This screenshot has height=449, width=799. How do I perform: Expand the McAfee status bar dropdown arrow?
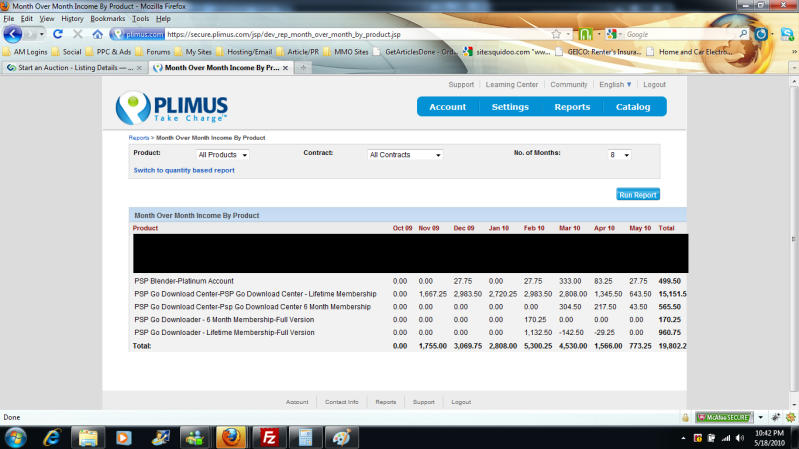tap(760, 417)
